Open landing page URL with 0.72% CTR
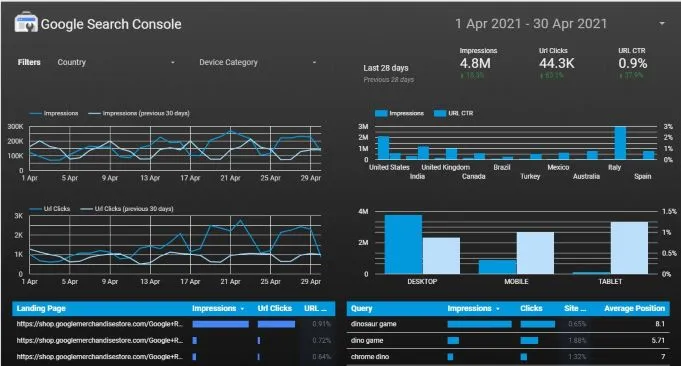This screenshot has width=681, height=366. tap(99, 340)
